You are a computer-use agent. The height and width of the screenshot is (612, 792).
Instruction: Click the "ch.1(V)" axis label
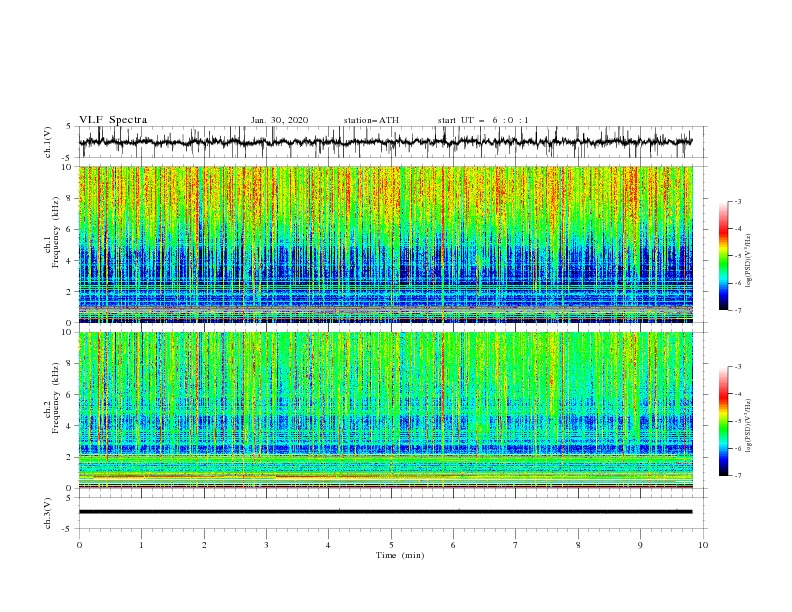(x=48, y=142)
